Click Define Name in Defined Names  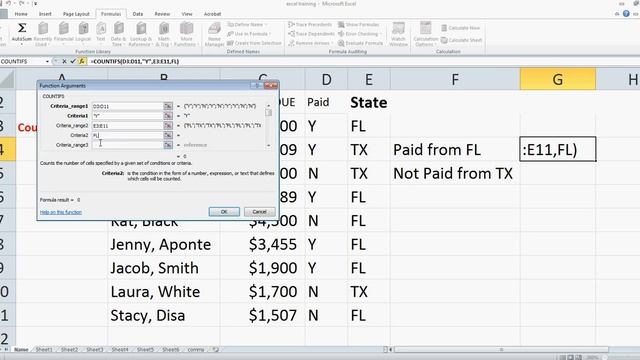[247, 24]
